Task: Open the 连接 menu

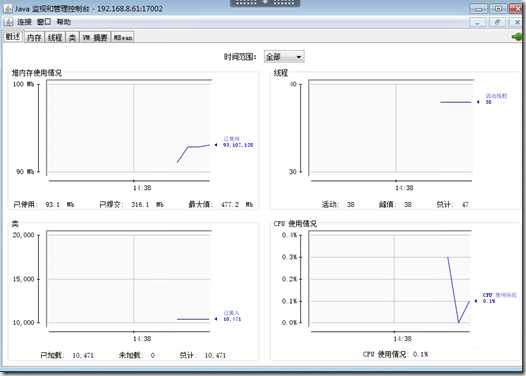Action: (24, 22)
